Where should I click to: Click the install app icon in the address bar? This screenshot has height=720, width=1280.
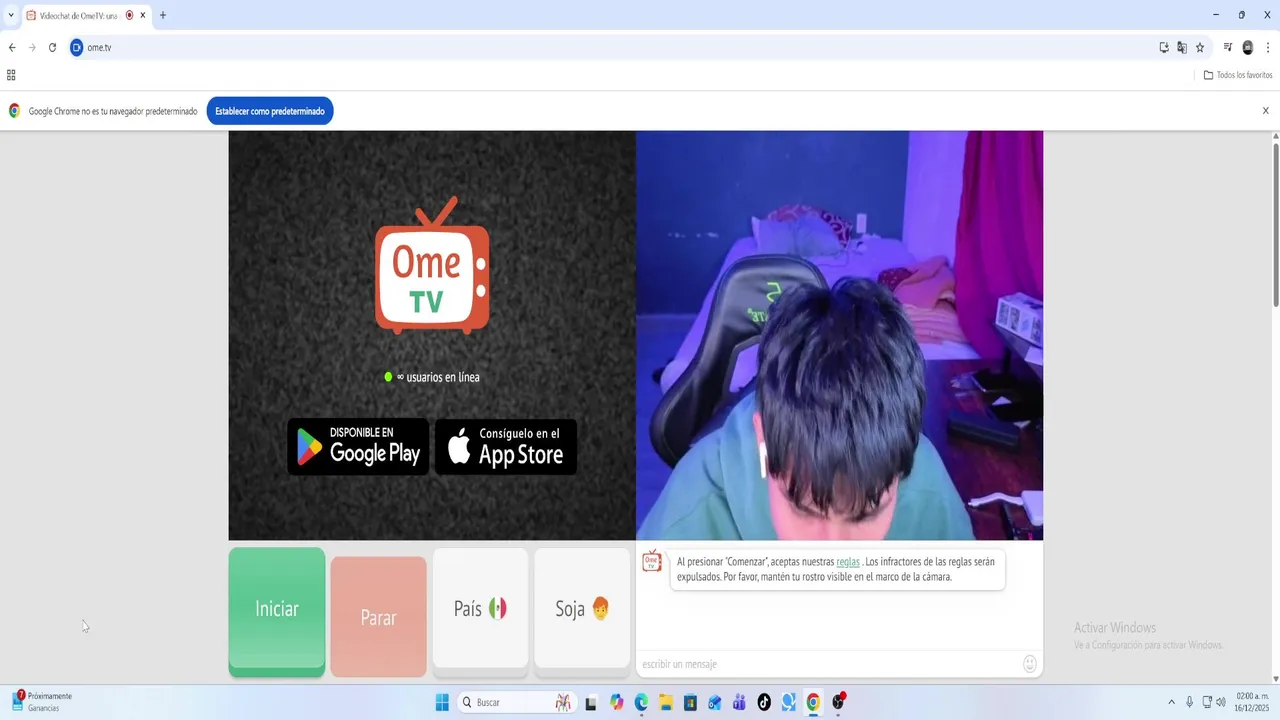pos(1164,47)
